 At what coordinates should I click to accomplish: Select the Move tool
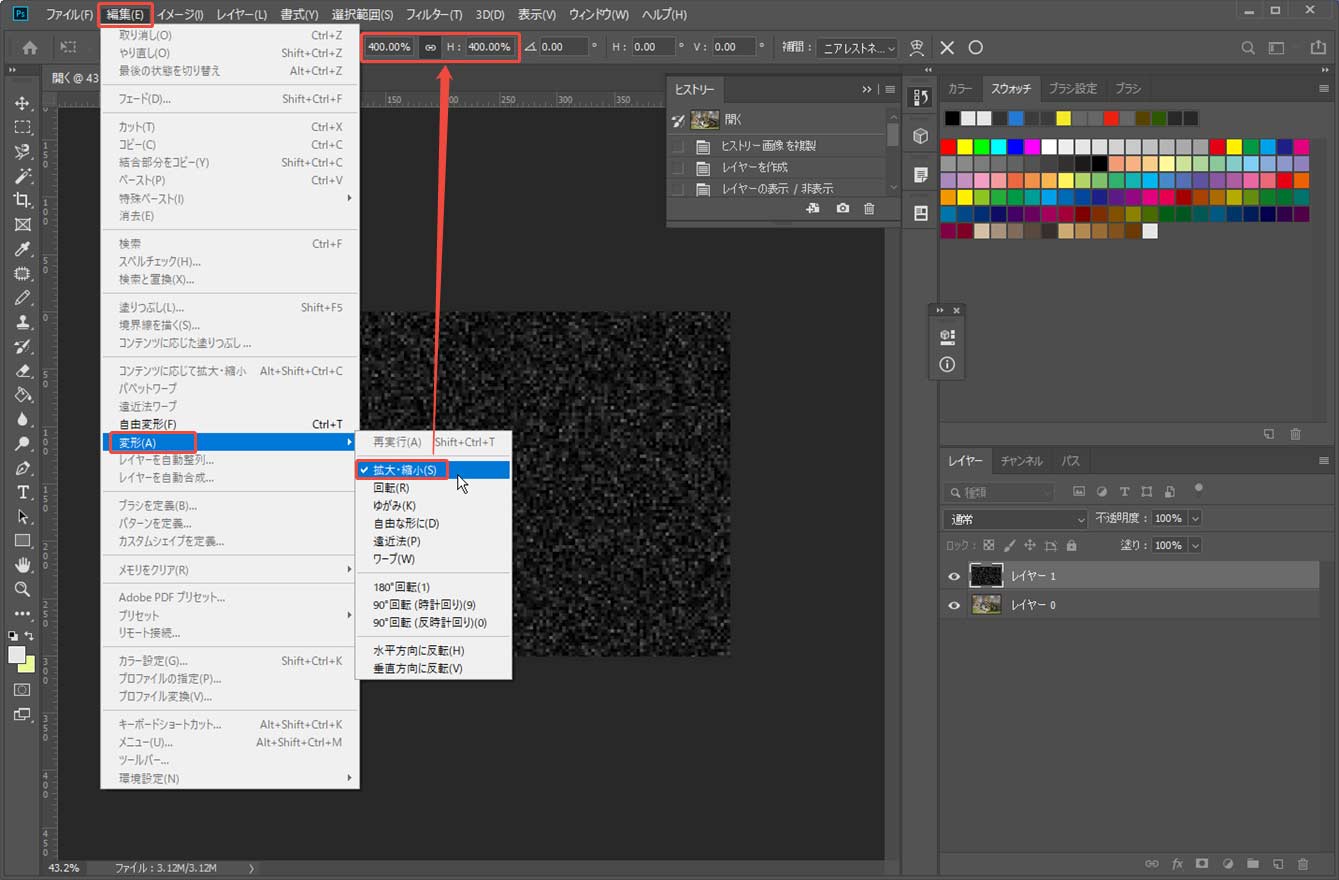pyautogui.click(x=22, y=104)
